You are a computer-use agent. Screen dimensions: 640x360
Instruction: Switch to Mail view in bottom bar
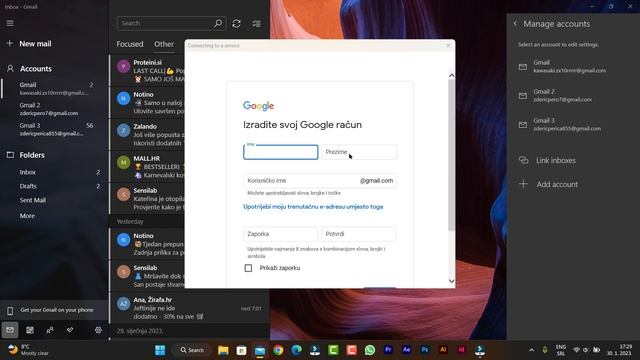(10, 330)
